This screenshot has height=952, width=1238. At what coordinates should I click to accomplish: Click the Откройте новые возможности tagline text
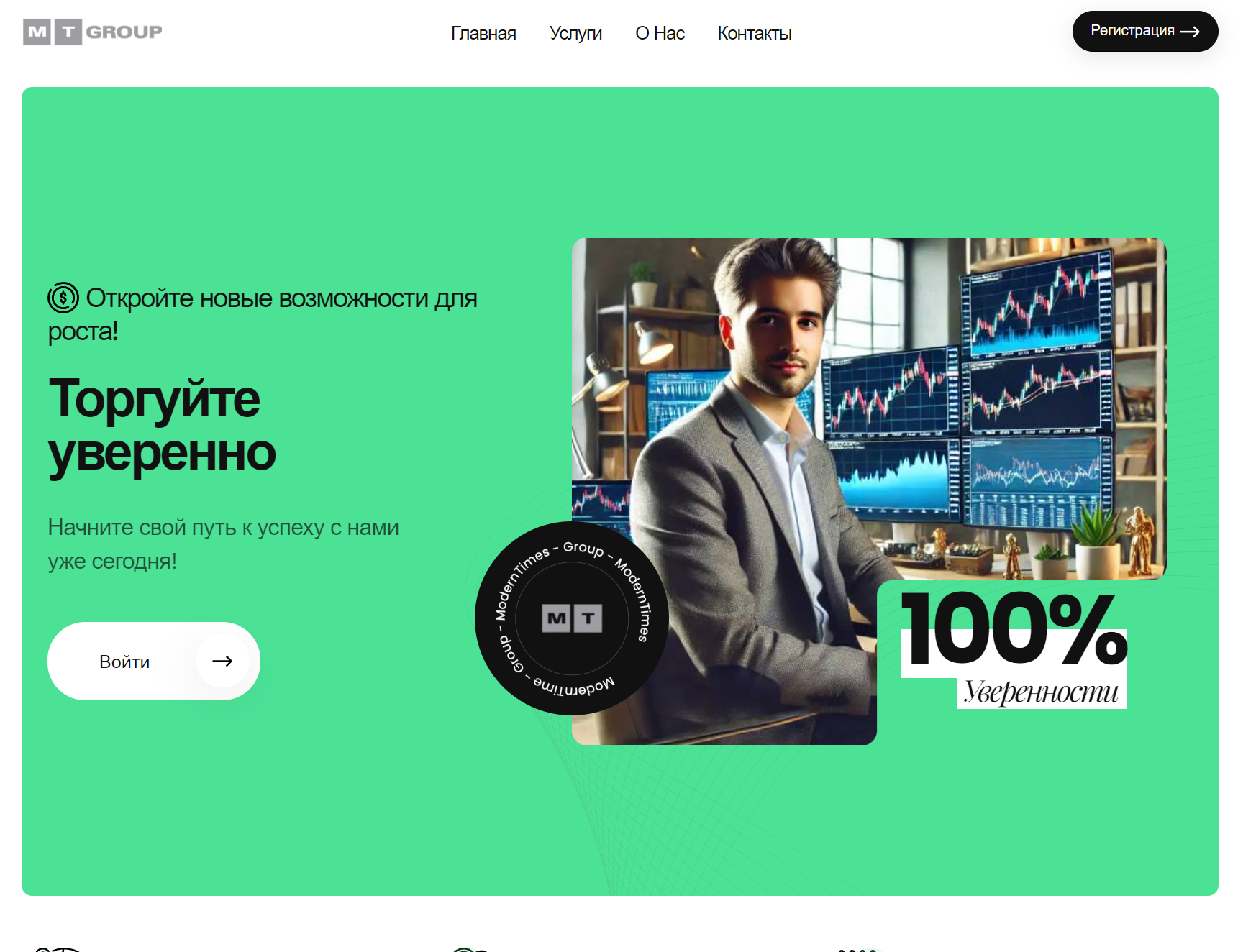click(263, 314)
